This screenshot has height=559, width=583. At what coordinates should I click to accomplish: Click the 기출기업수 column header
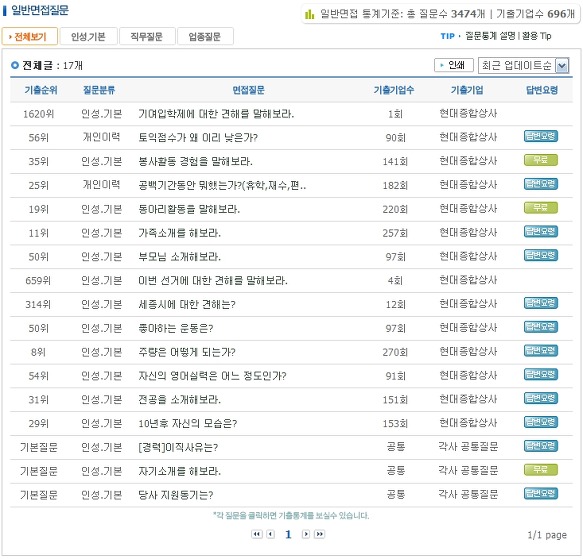point(394,90)
